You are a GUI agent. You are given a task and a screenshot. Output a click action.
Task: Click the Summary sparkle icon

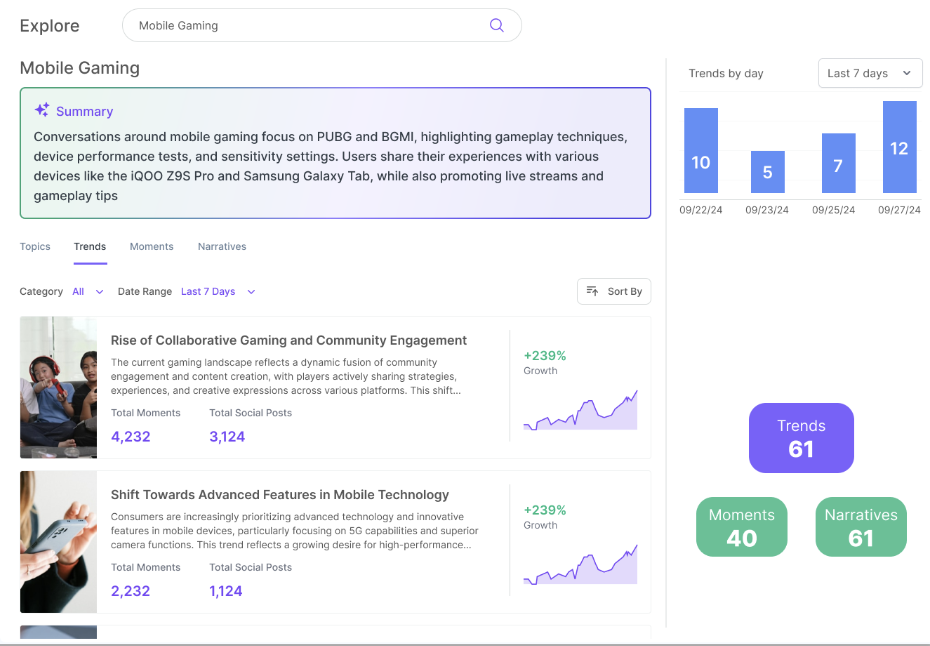[42, 110]
